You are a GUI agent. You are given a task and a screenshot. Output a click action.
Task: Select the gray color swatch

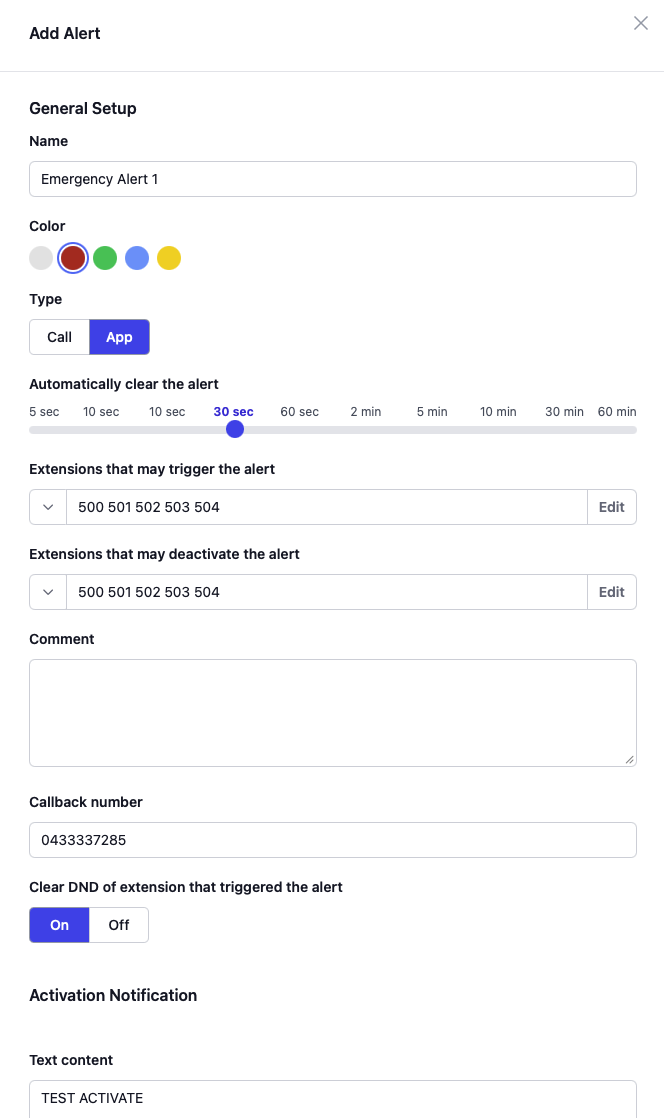click(41, 258)
